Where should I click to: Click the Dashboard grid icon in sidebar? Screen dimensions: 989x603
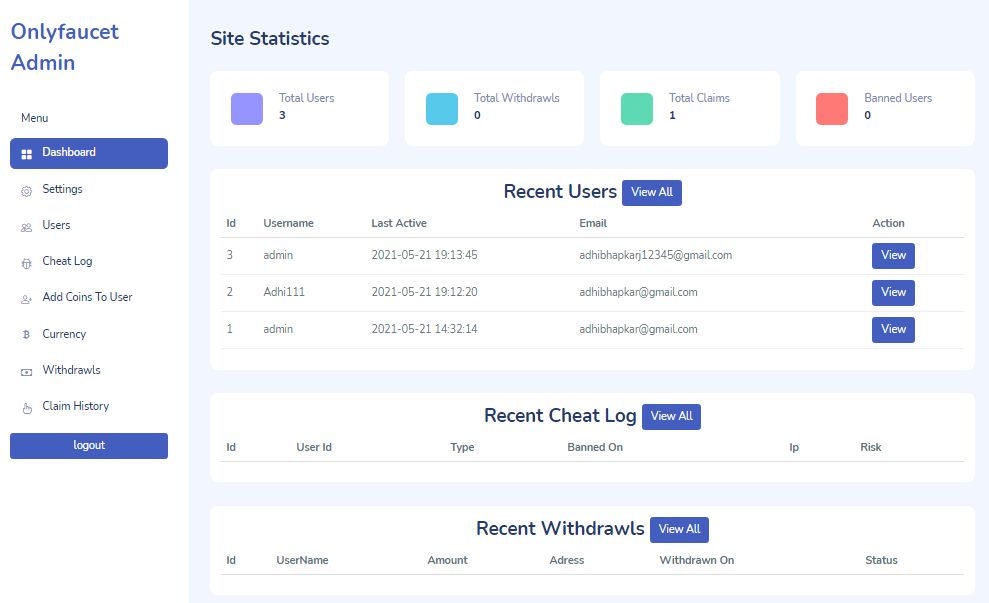coord(26,154)
